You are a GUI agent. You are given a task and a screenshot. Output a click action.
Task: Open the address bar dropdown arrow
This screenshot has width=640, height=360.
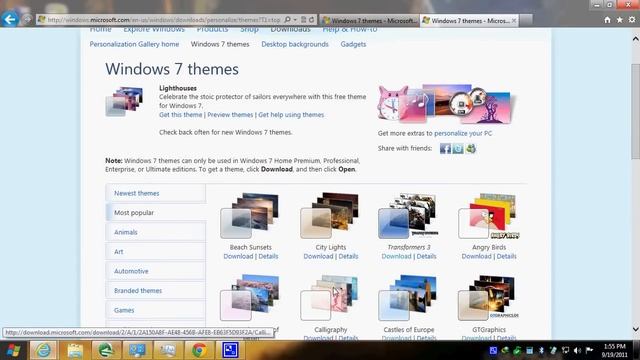[x=295, y=20]
